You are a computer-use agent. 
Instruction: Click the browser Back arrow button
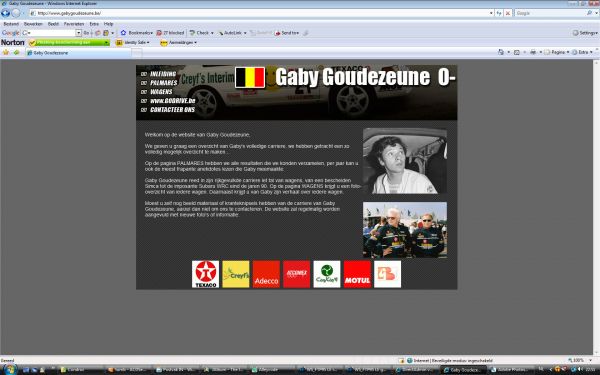point(5,13)
